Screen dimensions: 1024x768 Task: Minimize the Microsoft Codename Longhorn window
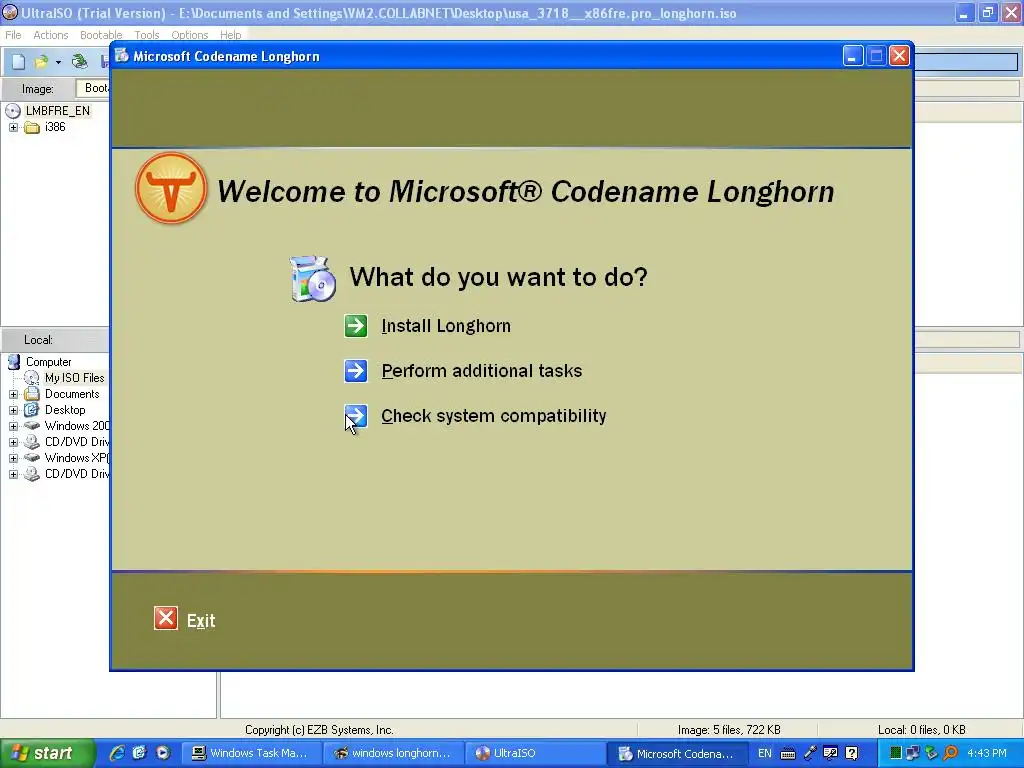point(852,56)
